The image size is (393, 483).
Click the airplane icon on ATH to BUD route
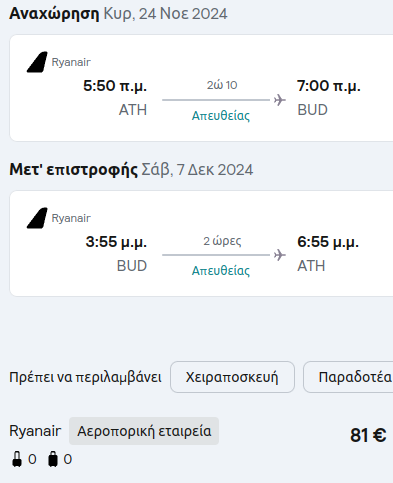point(280,100)
